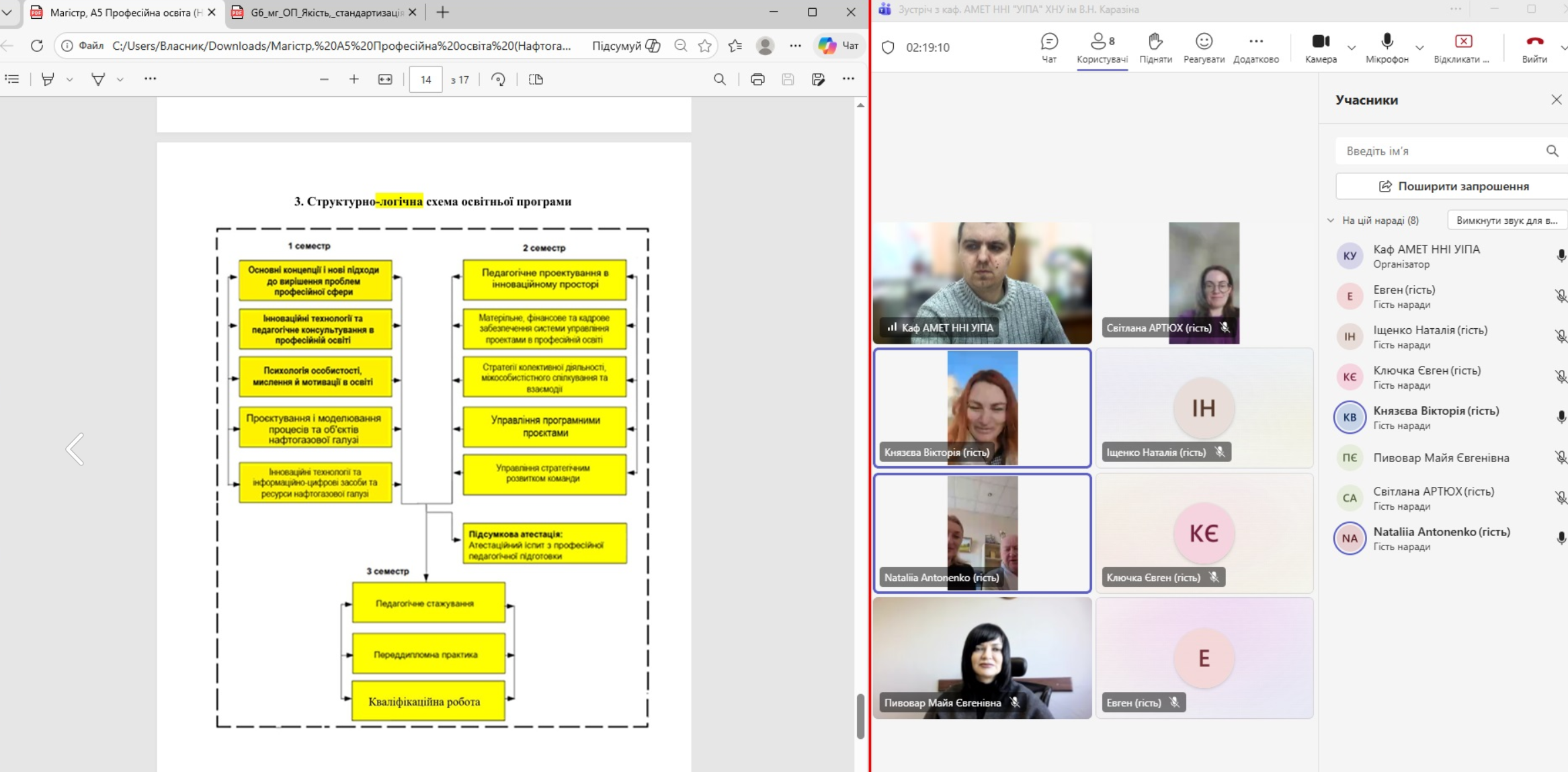Expand Camera options dropdown arrow

pyautogui.click(x=1352, y=48)
